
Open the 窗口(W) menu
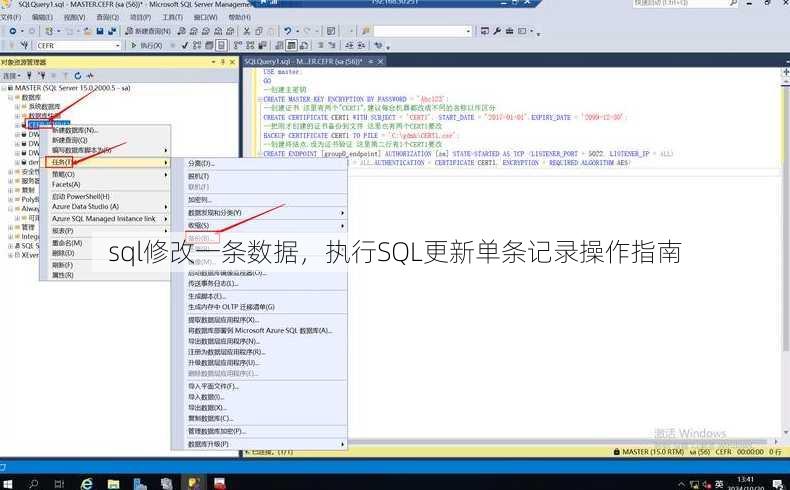click(x=206, y=17)
